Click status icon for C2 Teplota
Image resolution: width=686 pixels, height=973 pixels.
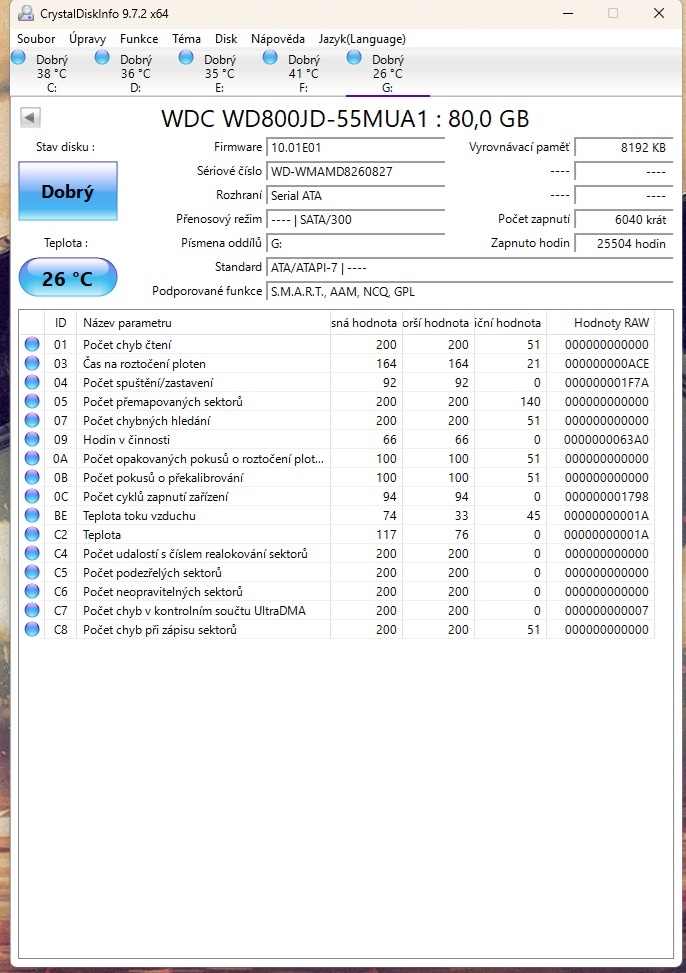pyautogui.click(x=32, y=534)
